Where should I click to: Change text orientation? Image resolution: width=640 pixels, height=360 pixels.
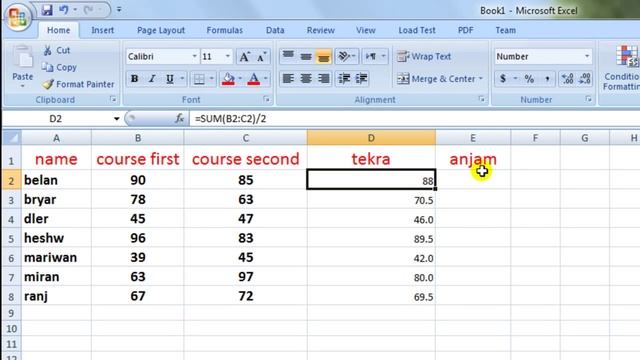(x=344, y=57)
